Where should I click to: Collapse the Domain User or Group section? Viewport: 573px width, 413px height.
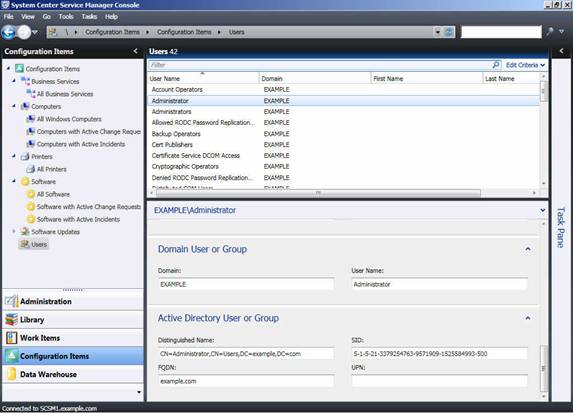(528, 249)
